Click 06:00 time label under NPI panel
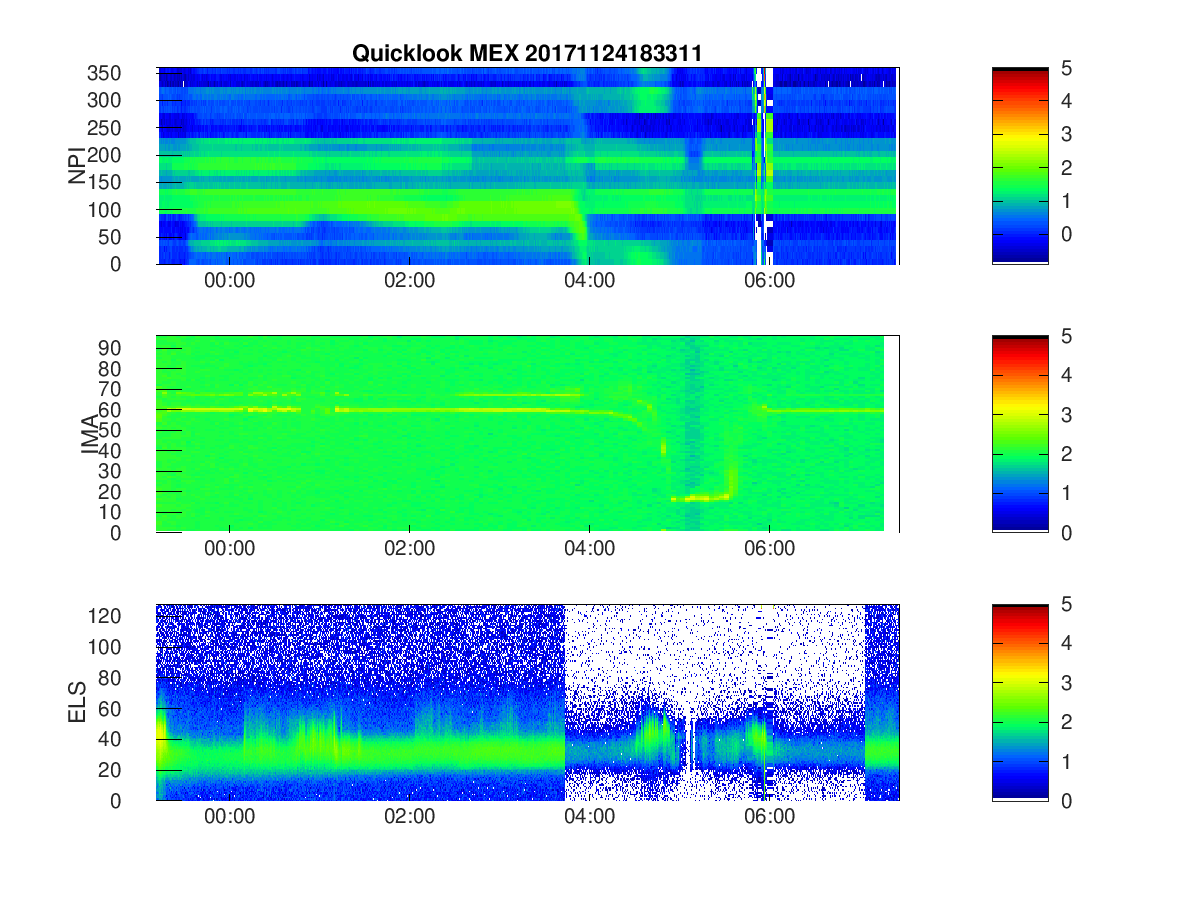This screenshot has height=900, width=1200. [769, 281]
